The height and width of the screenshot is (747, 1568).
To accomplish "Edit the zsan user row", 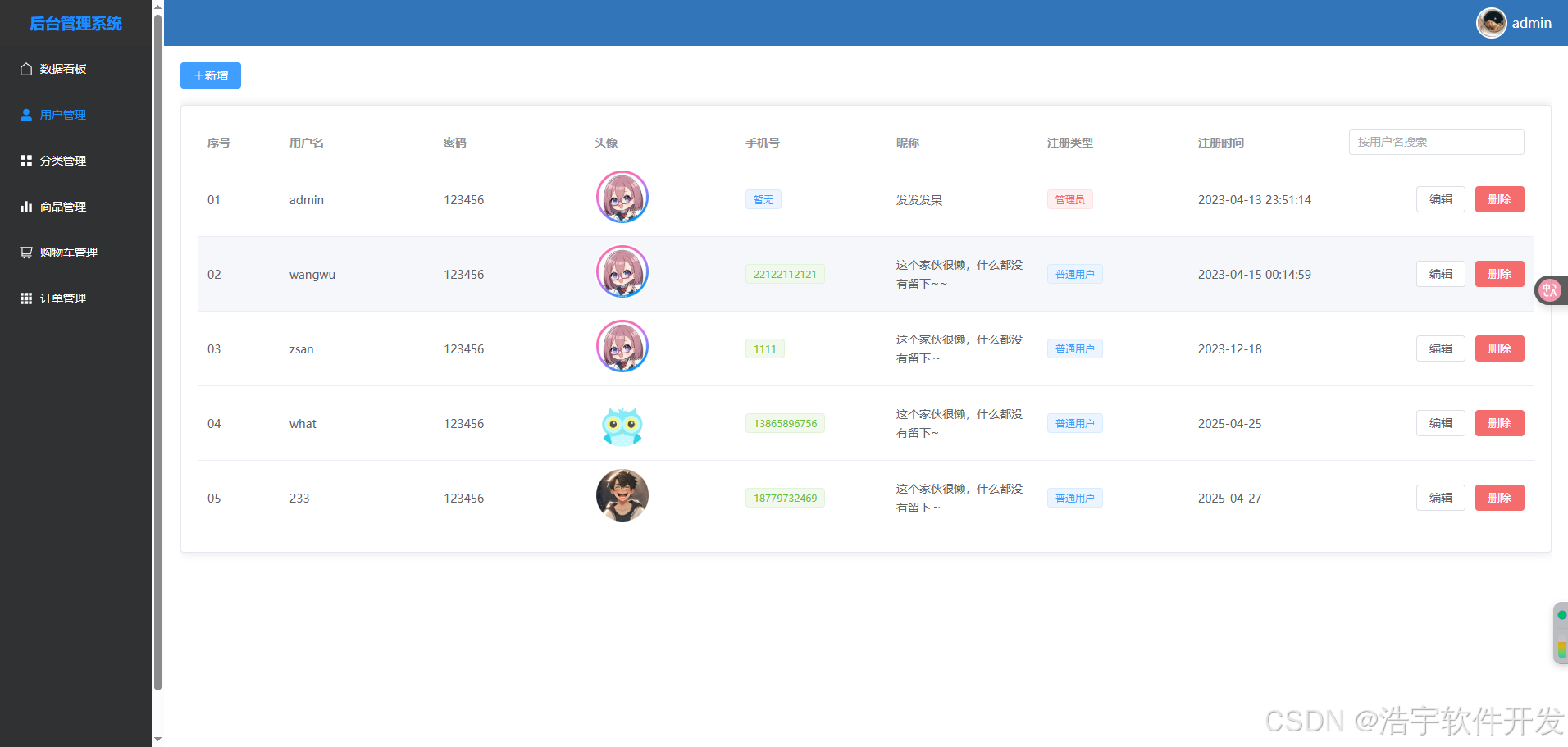I will point(1441,348).
